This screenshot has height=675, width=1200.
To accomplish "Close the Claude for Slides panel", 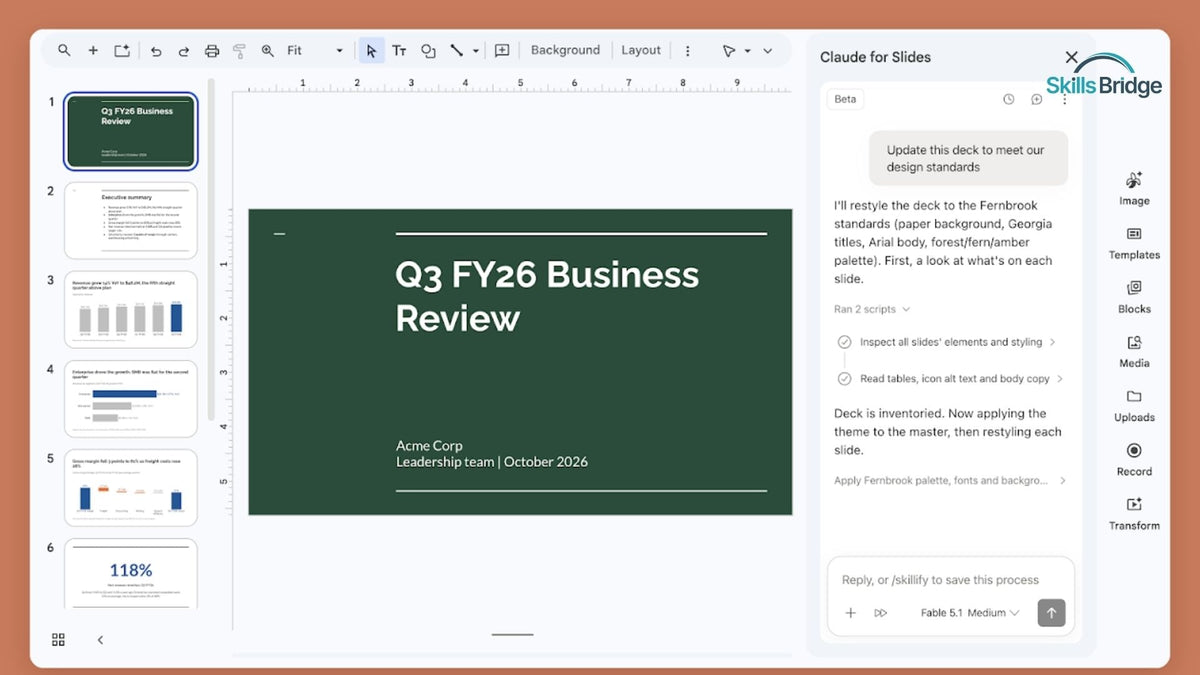I will pos(1072,57).
